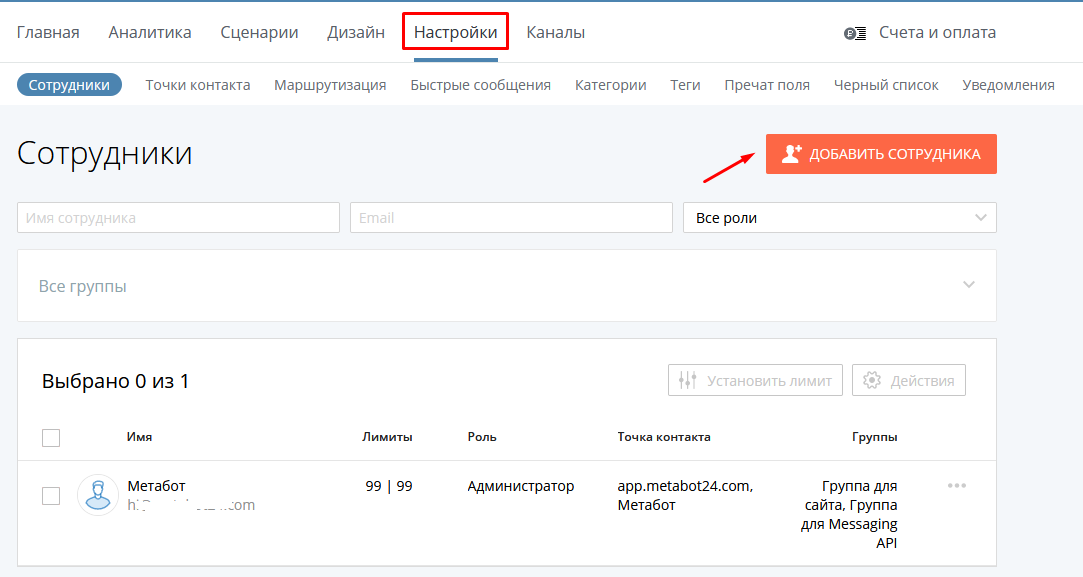Open the Каналы top menu tab

[x=555, y=32]
